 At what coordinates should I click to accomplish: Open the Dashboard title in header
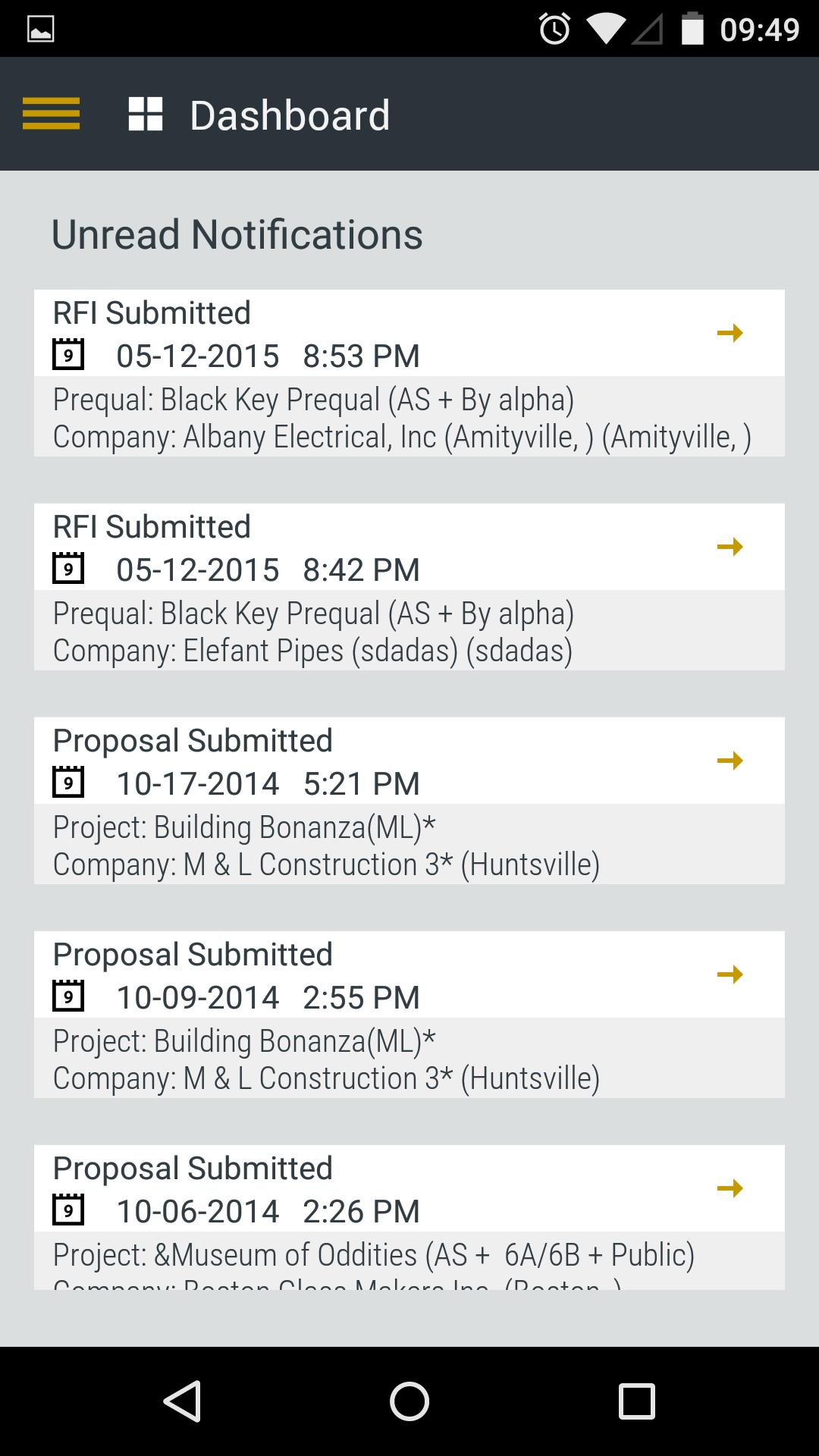[290, 115]
